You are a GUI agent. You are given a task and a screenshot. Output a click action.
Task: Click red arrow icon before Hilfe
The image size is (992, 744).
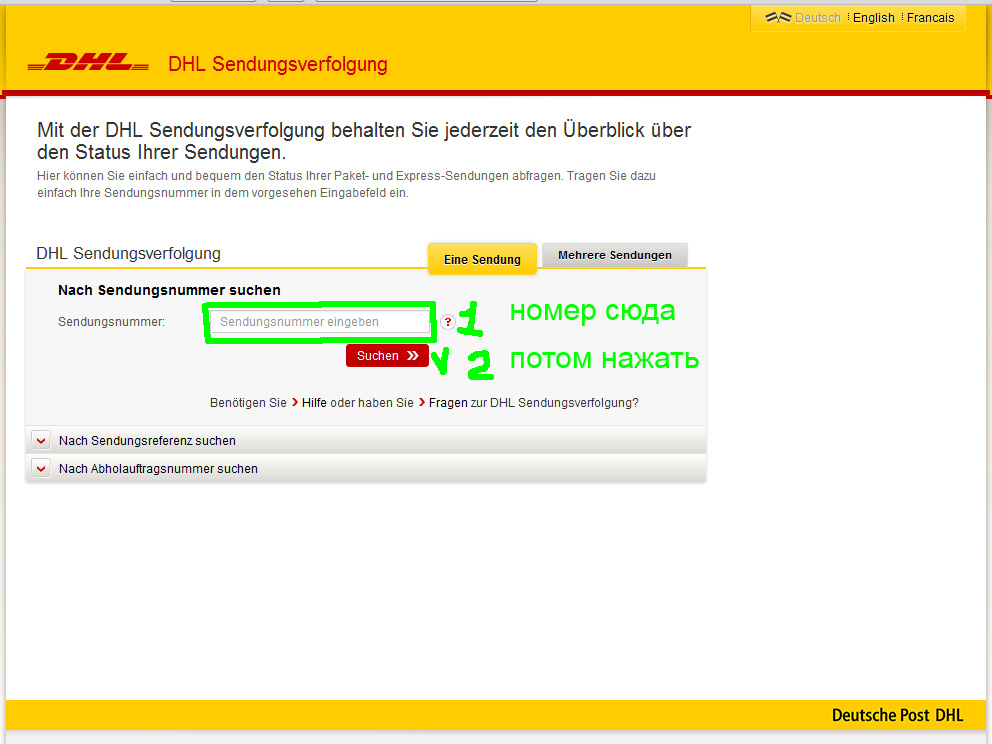pyautogui.click(x=295, y=403)
